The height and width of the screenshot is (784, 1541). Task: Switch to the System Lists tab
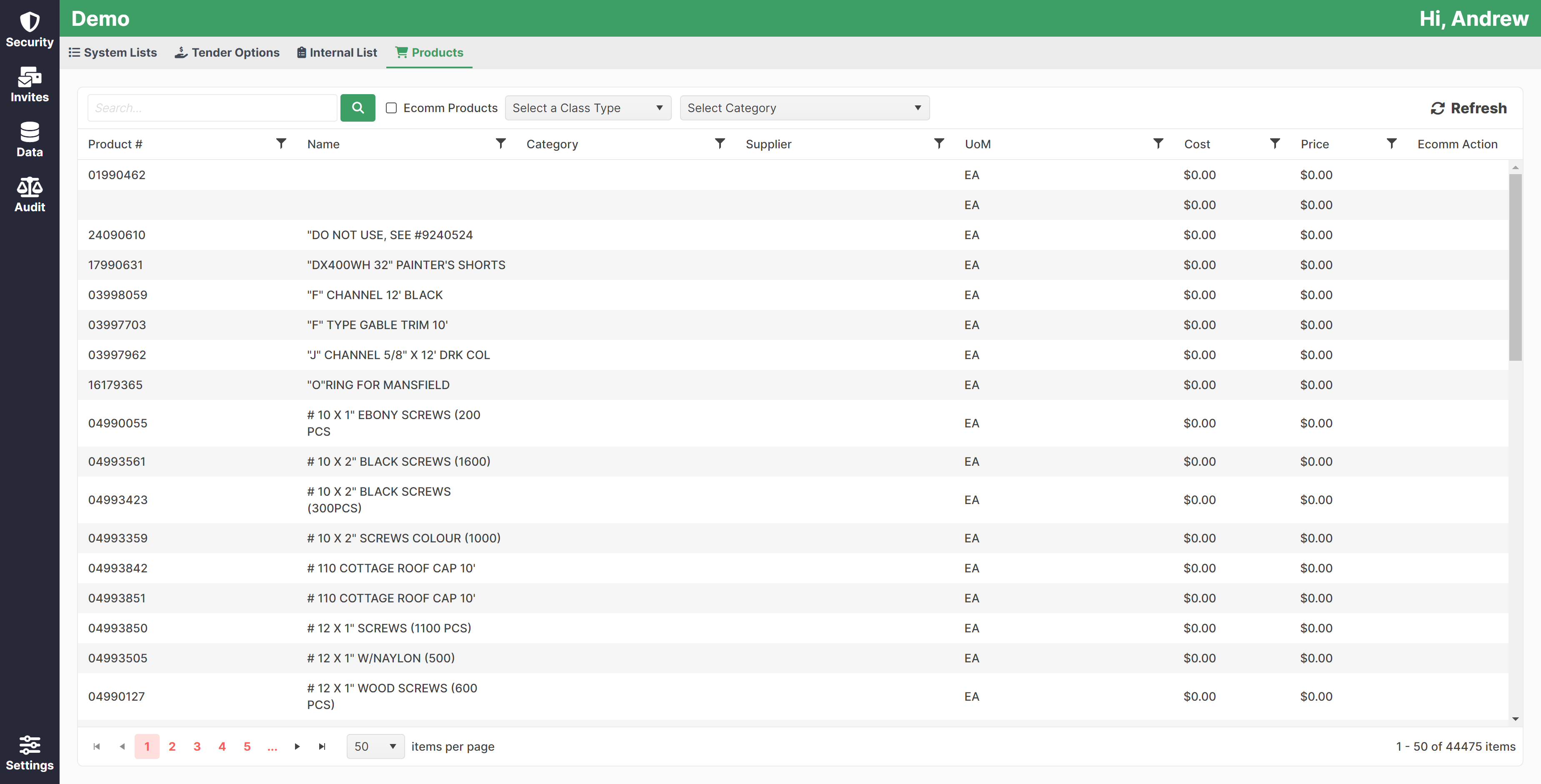click(113, 52)
